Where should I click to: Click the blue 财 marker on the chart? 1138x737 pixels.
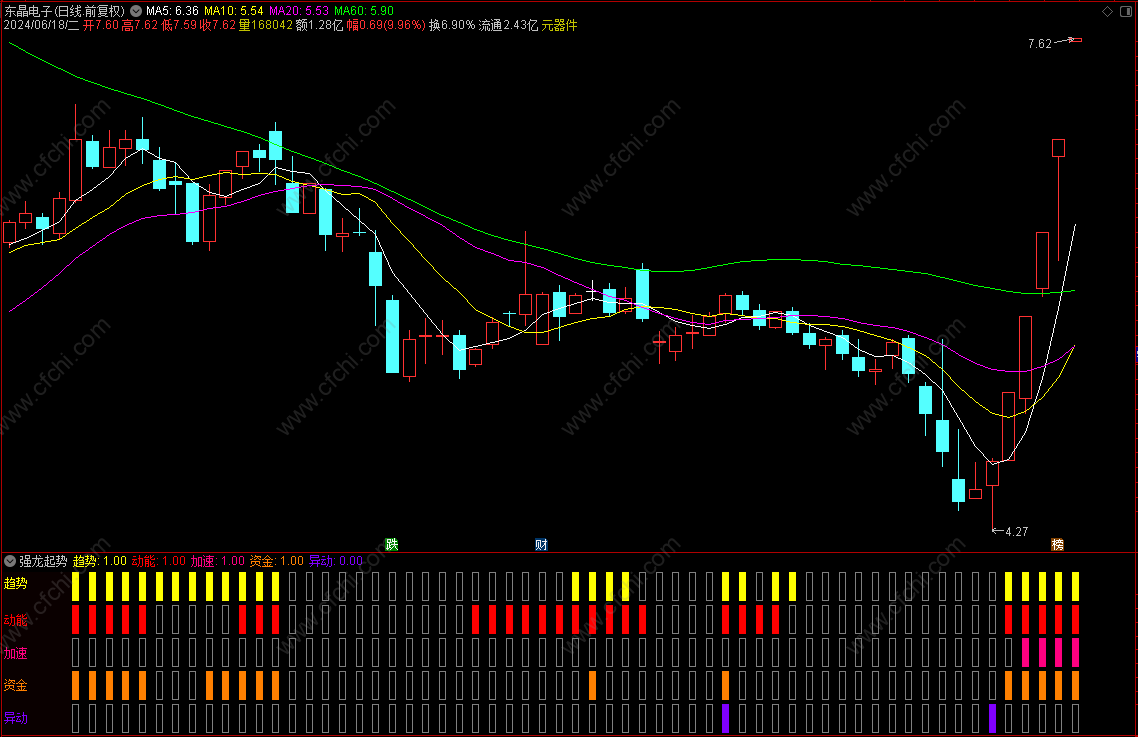[x=541, y=545]
